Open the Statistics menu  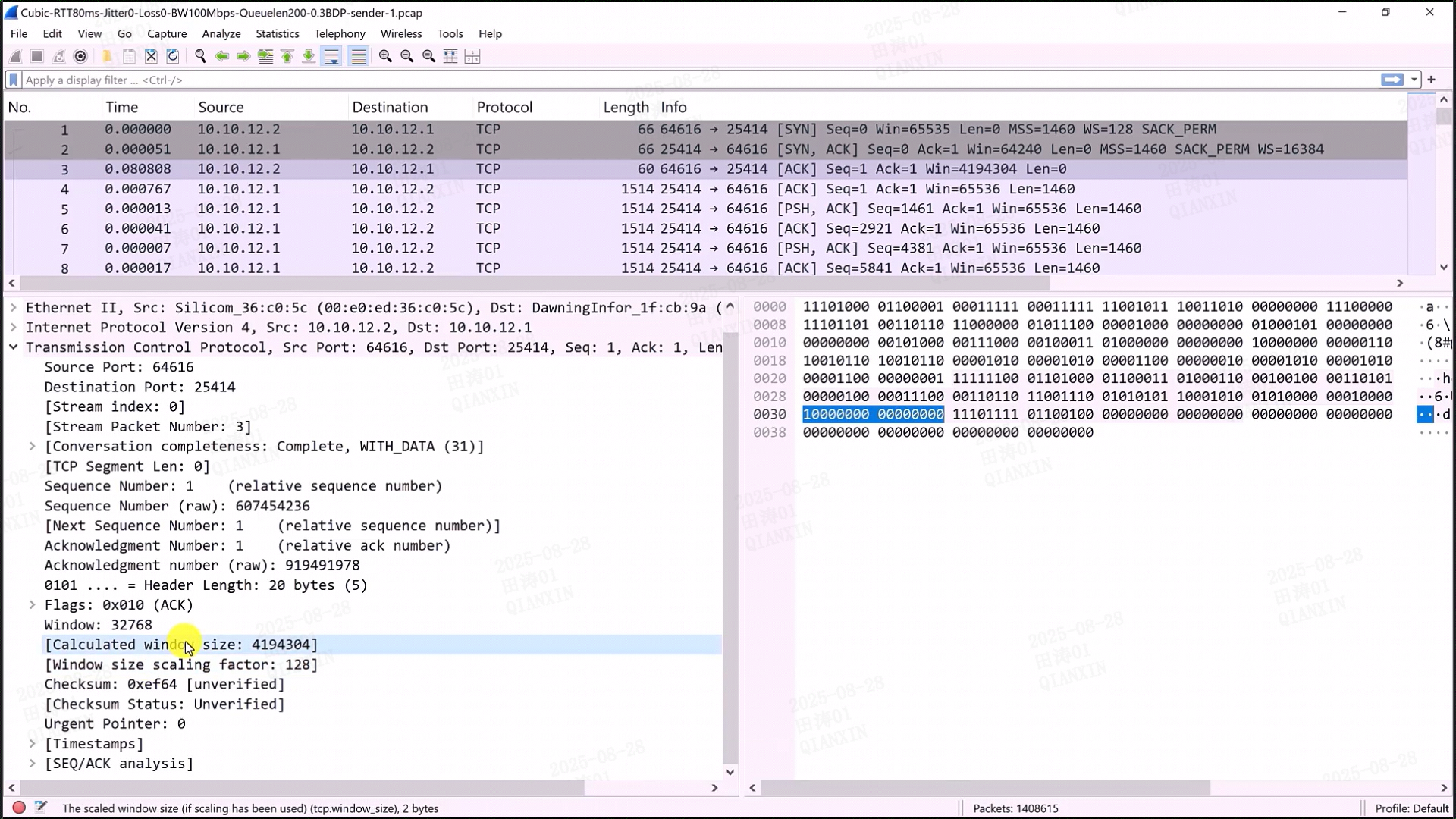pyautogui.click(x=277, y=33)
